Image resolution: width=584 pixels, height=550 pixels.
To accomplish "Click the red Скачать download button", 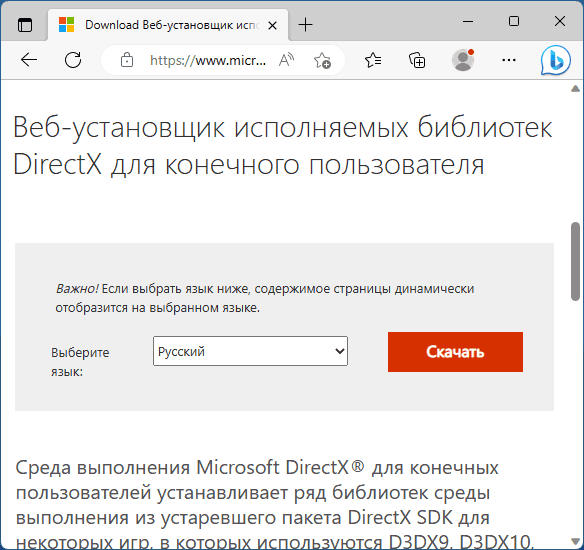I will (x=455, y=352).
